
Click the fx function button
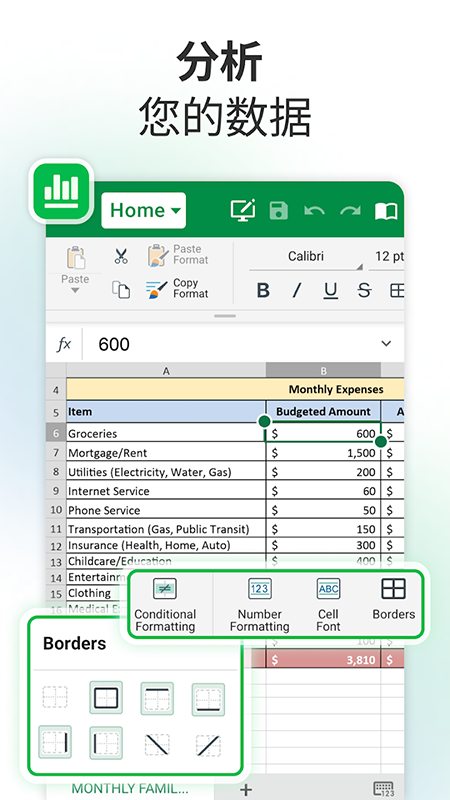(64, 344)
